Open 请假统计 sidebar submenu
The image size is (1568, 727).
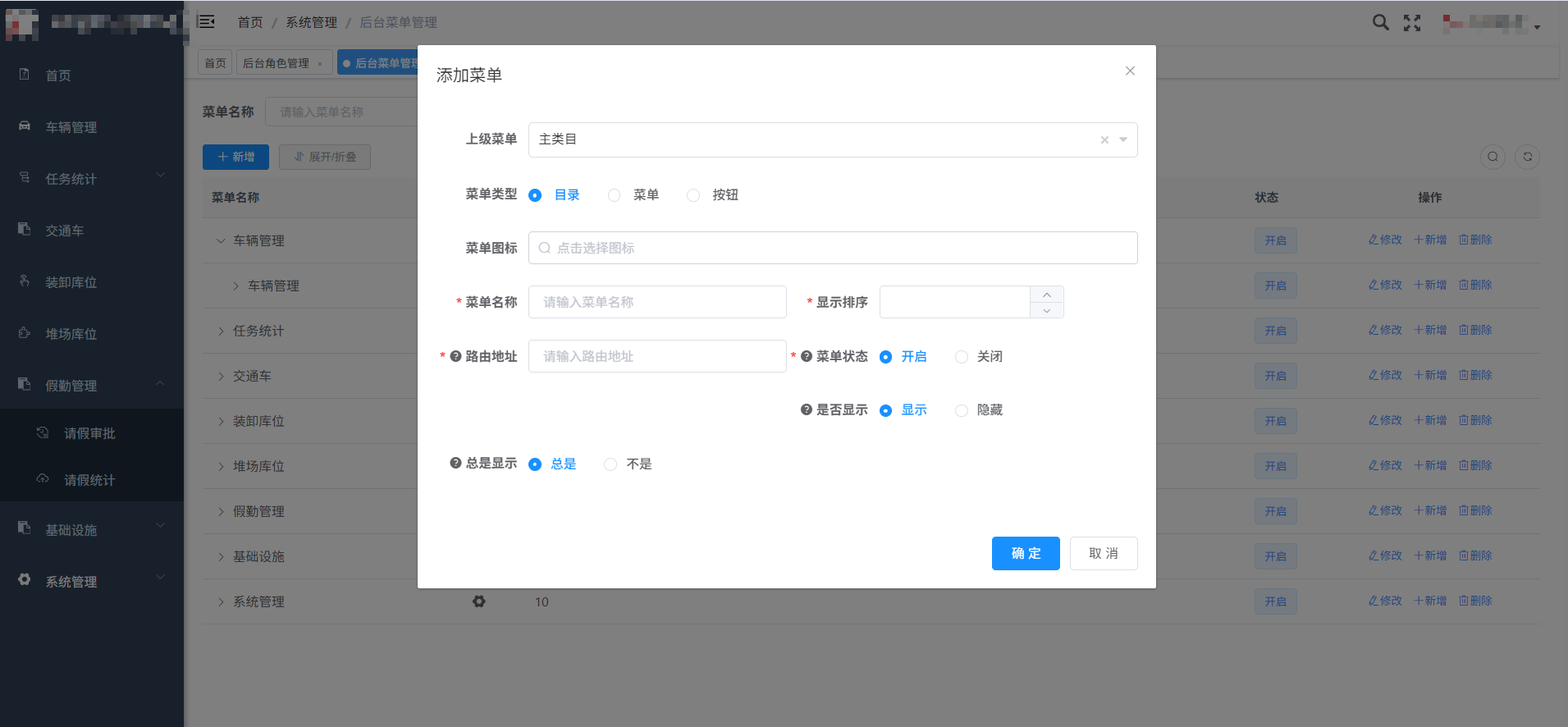(x=92, y=480)
